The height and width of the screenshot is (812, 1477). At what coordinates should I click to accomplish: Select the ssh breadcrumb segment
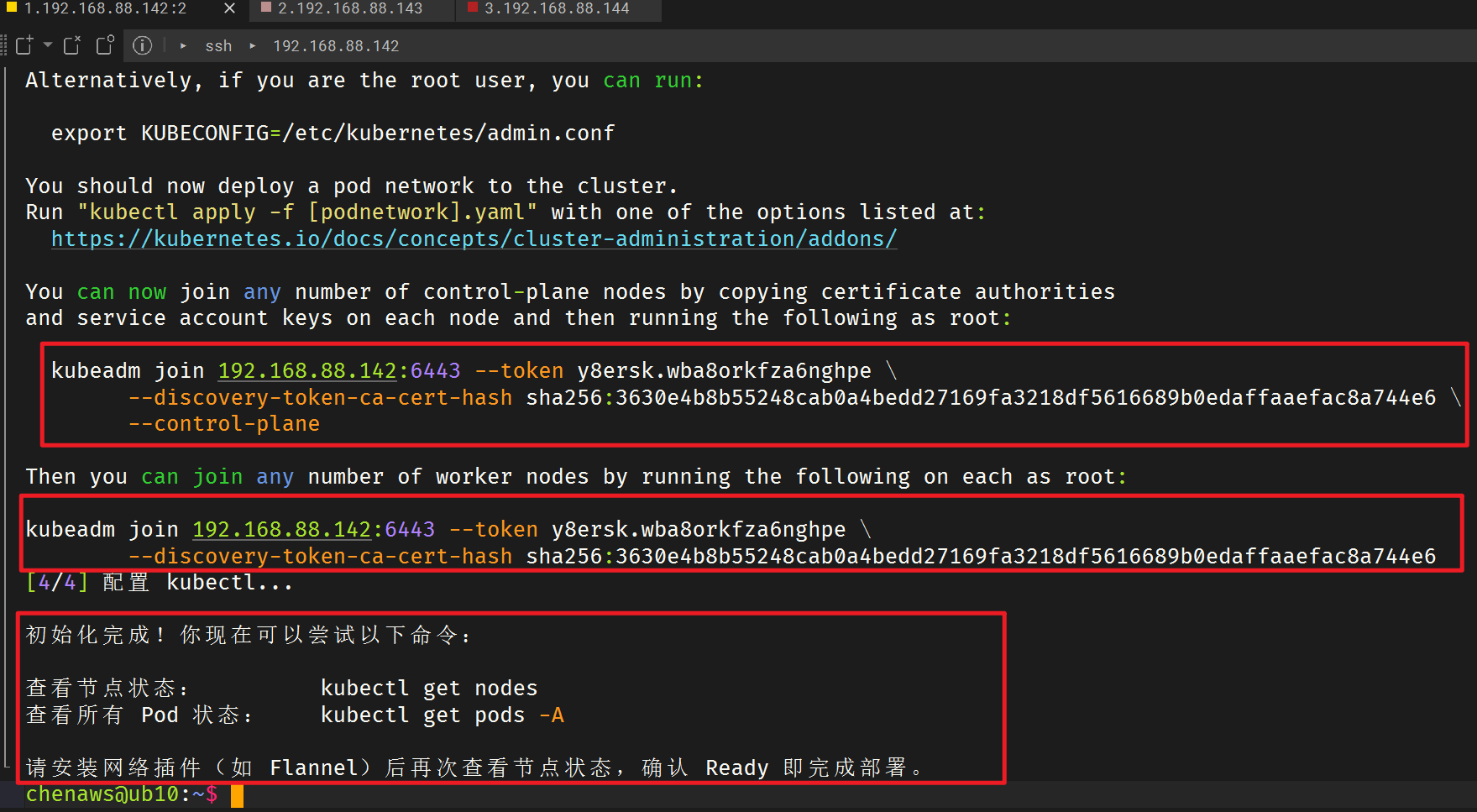[218, 46]
